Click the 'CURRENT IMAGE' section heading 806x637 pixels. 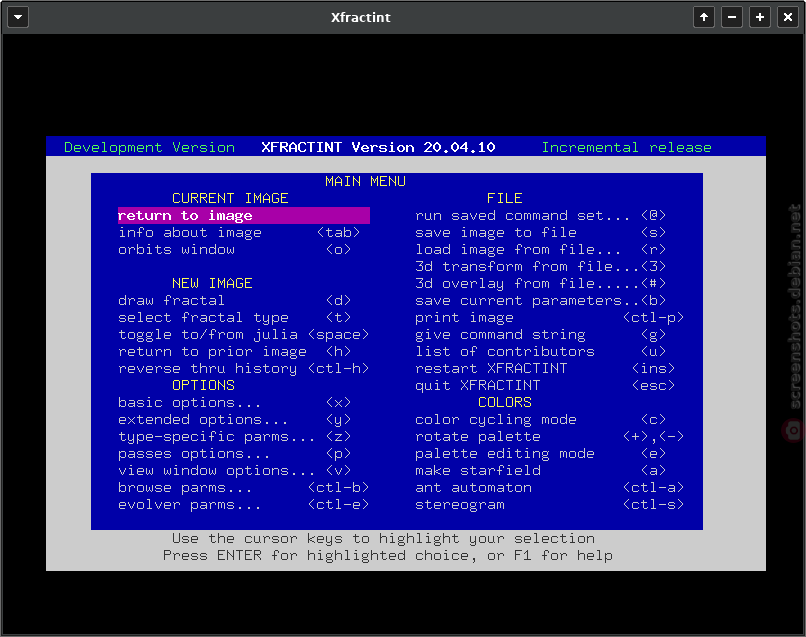tap(230, 198)
